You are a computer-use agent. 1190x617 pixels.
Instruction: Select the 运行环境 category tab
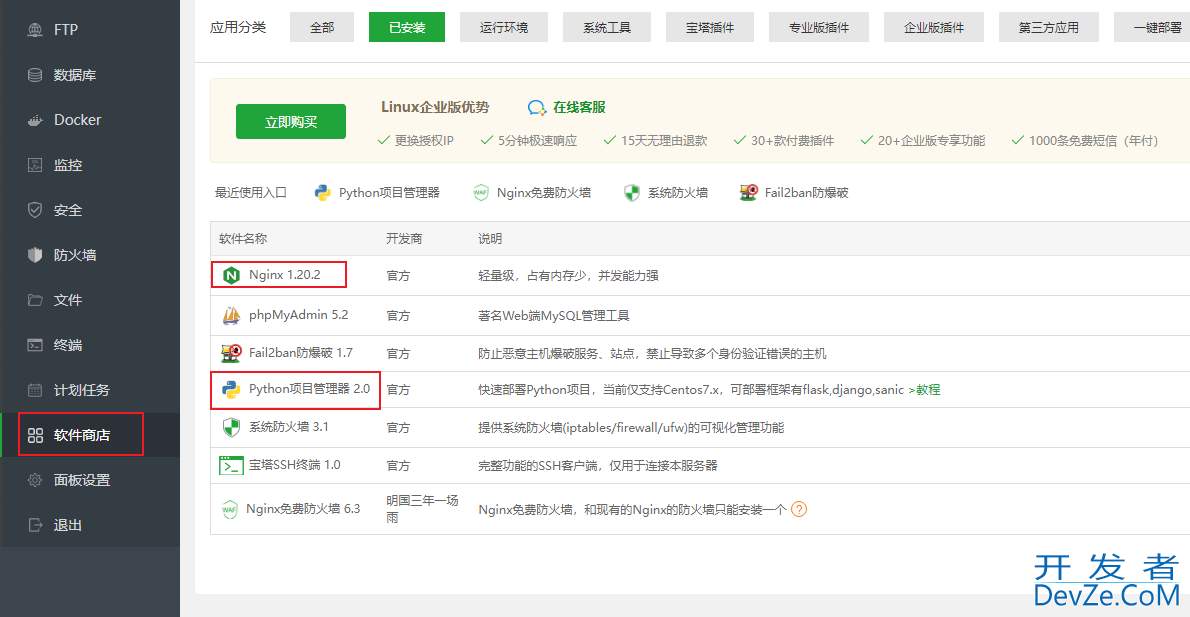(x=504, y=27)
